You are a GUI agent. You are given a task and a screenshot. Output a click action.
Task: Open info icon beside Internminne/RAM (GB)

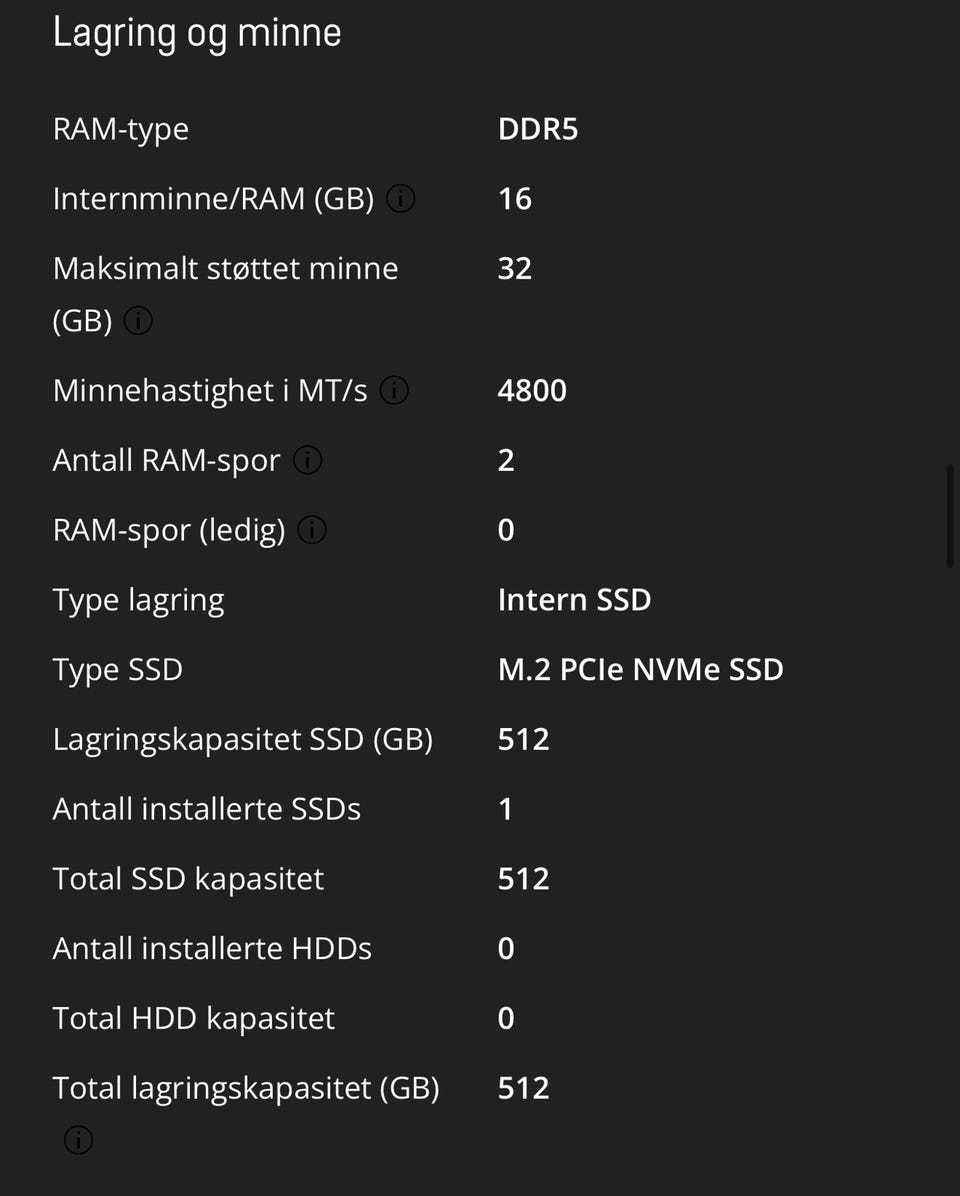400,199
